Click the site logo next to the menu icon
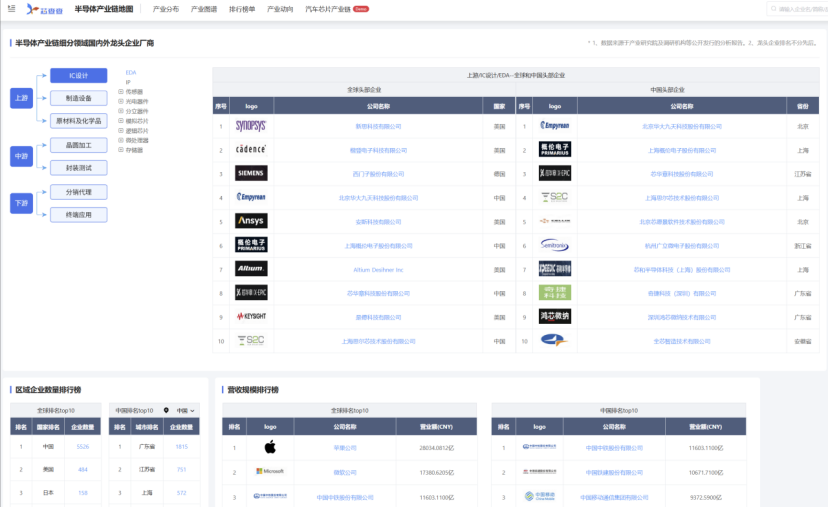This screenshot has width=829, height=508. (44, 9)
